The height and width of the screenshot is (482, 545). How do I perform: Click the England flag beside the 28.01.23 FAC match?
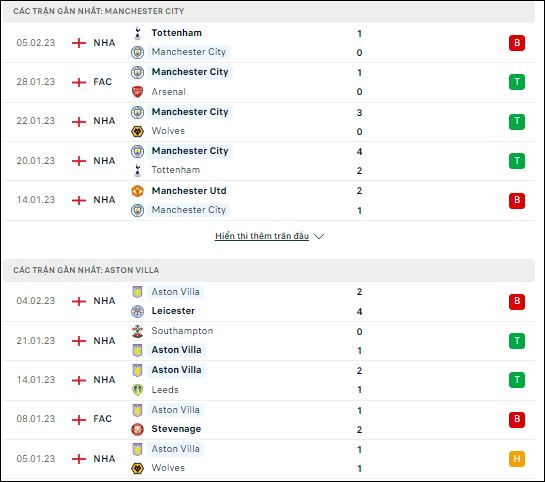[x=79, y=82]
